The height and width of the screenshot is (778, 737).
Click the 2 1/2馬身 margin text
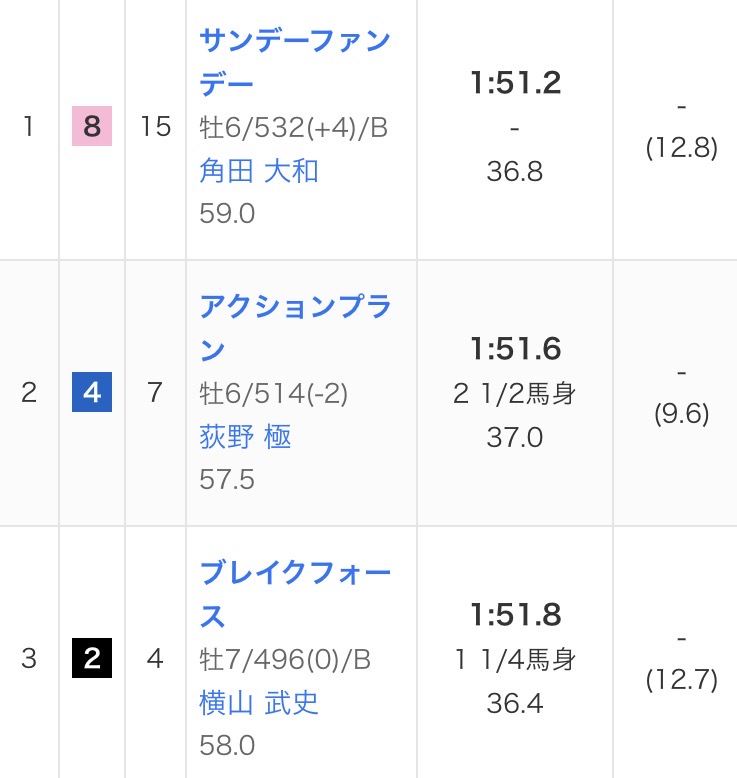click(x=515, y=394)
